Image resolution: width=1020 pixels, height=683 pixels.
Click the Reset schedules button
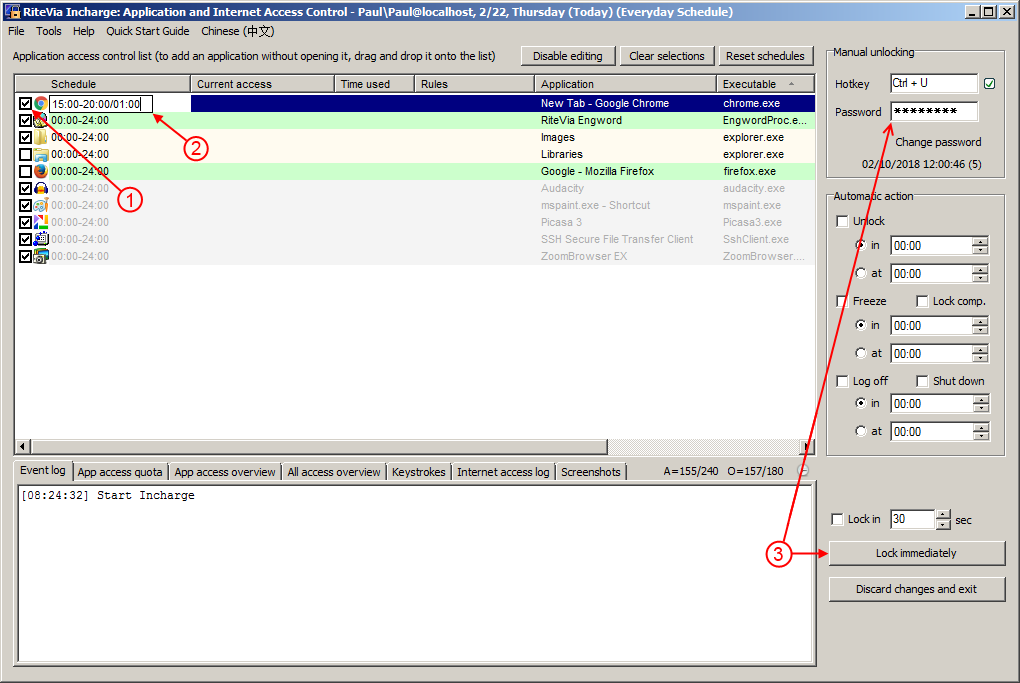(x=765, y=56)
